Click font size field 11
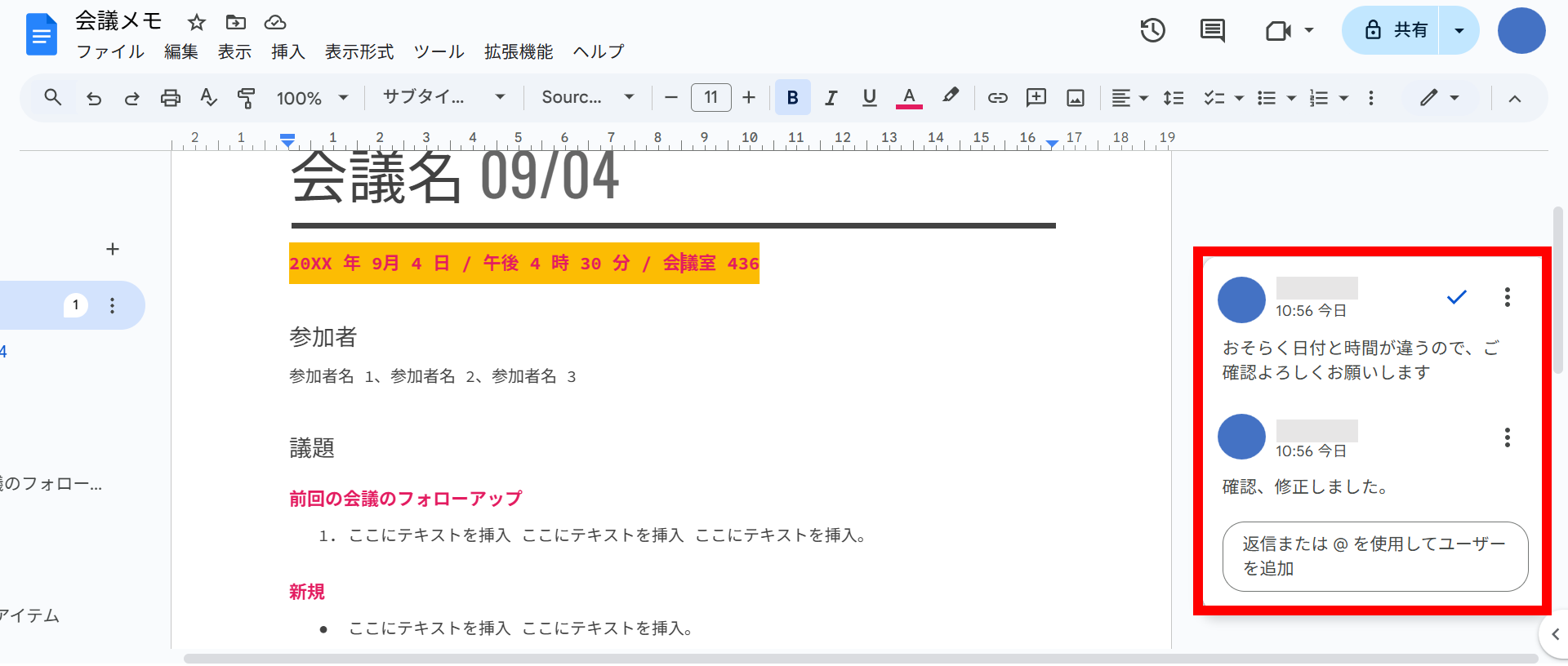Screen dimensions: 1568x666 (710, 98)
